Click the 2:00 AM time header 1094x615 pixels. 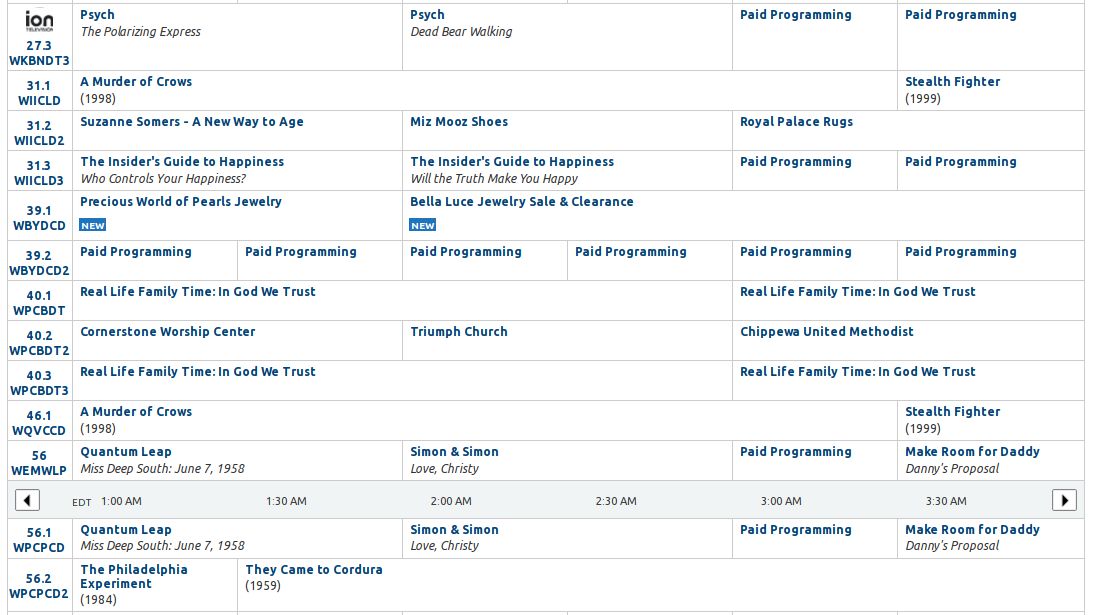pyautogui.click(x=451, y=501)
